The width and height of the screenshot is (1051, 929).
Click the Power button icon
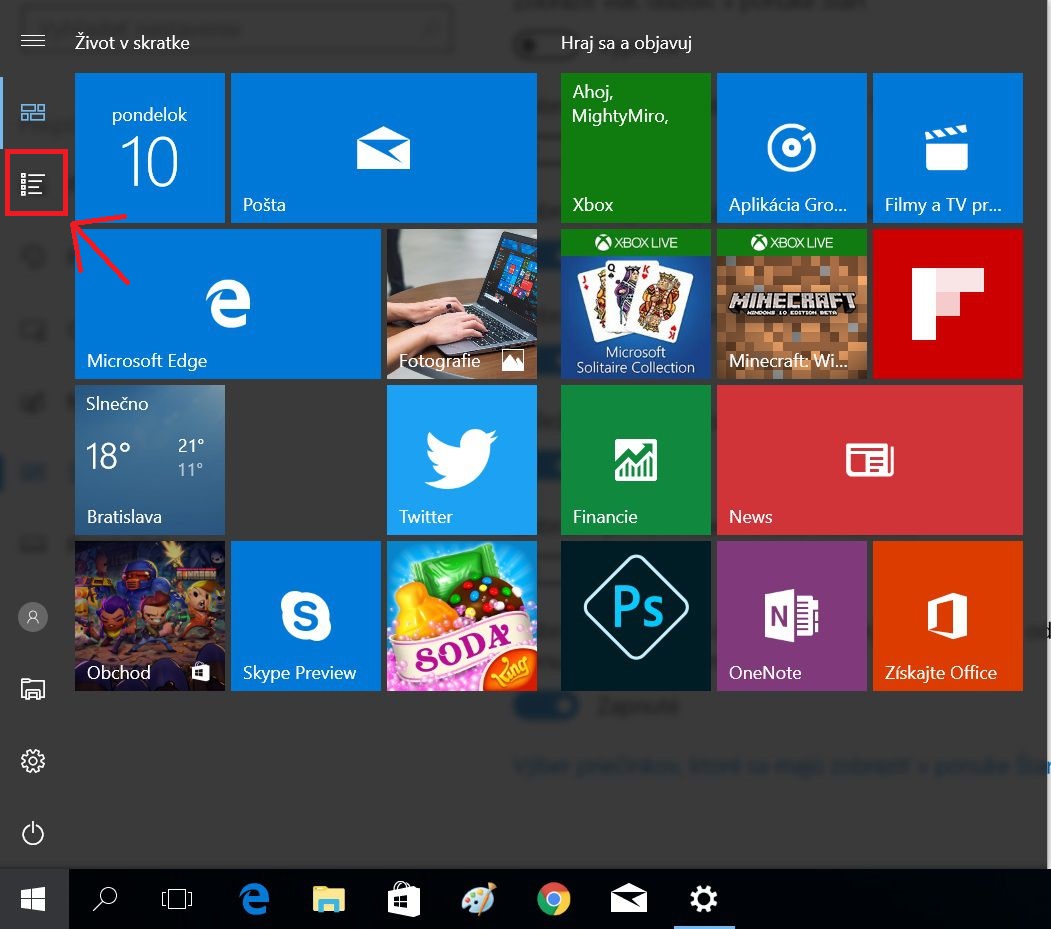tap(33, 834)
